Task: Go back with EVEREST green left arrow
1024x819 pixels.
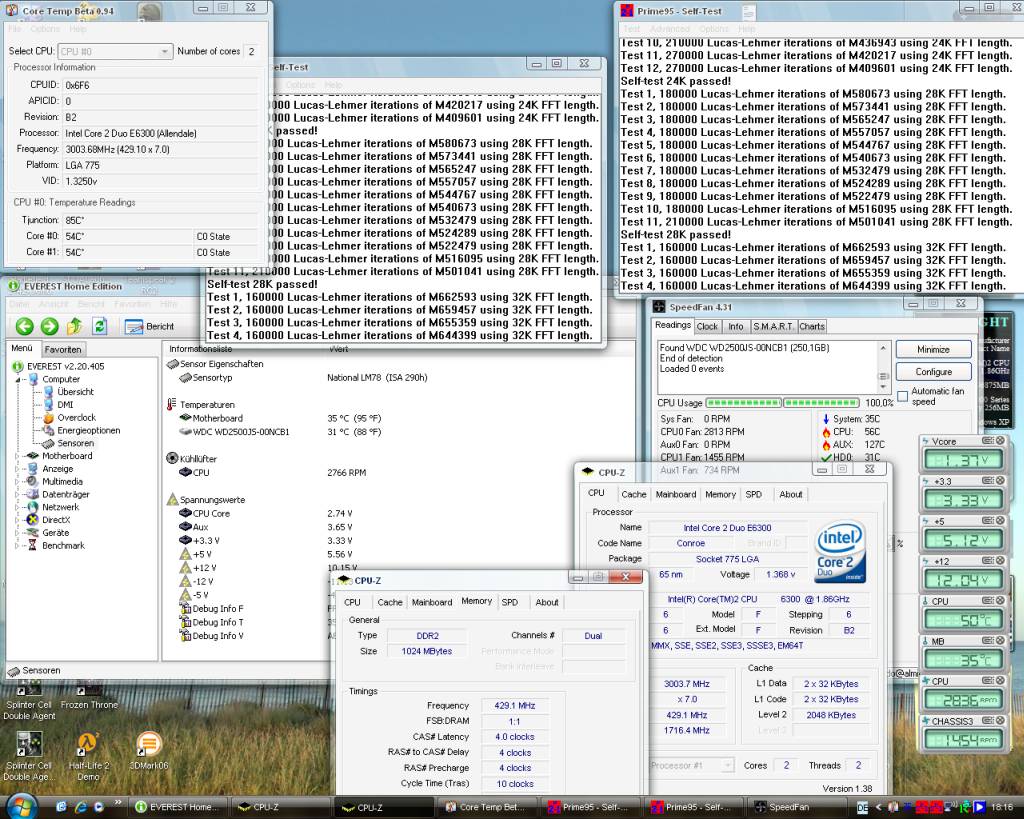Action: click(x=25, y=326)
